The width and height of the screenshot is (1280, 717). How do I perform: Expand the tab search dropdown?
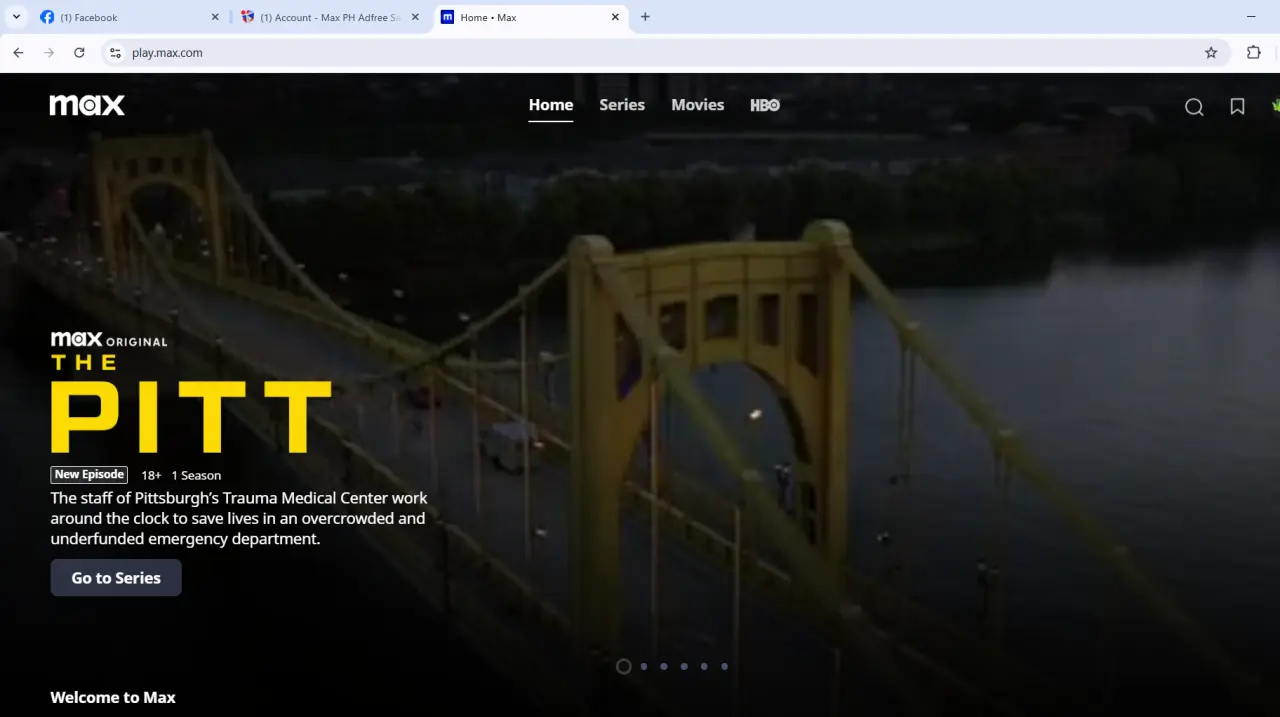[x=16, y=17]
